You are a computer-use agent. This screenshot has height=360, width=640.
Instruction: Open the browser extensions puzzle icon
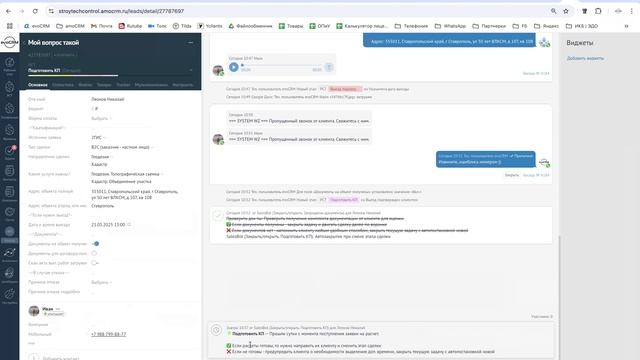tap(598, 11)
